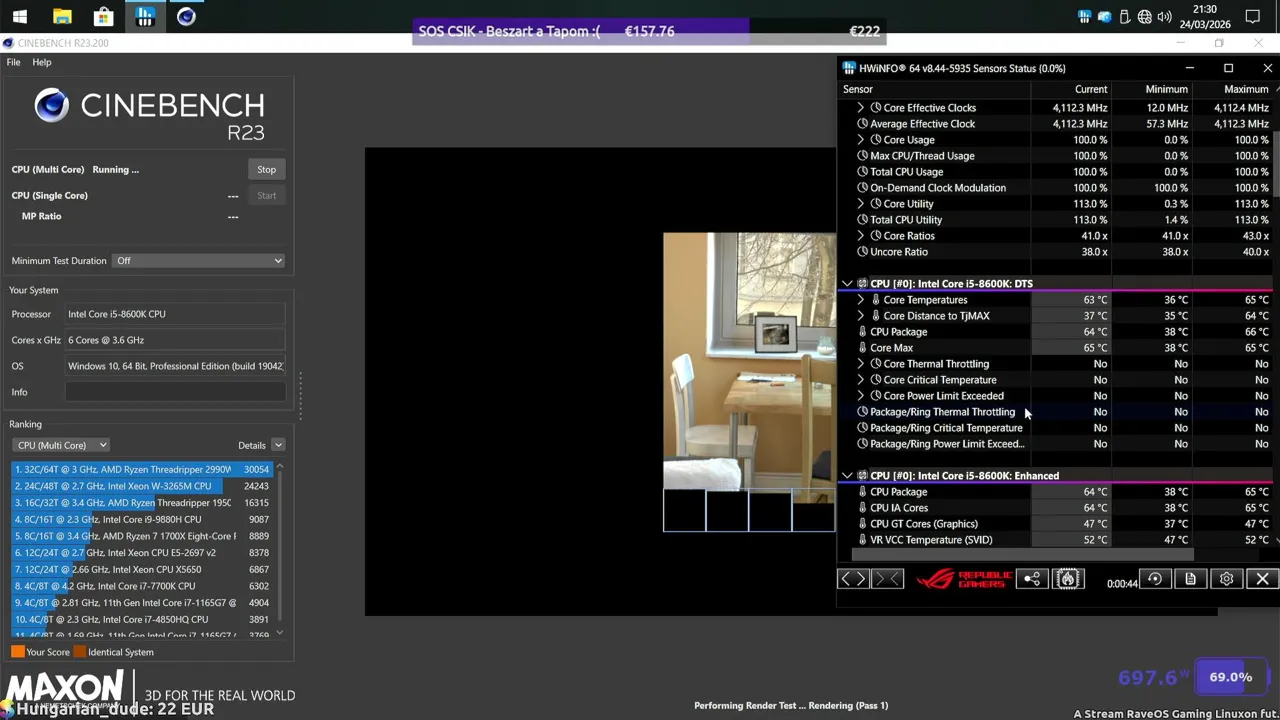The height and width of the screenshot is (720, 1280).
Task: Open the Cinebench File menu
Action: [x=14, y=62]
